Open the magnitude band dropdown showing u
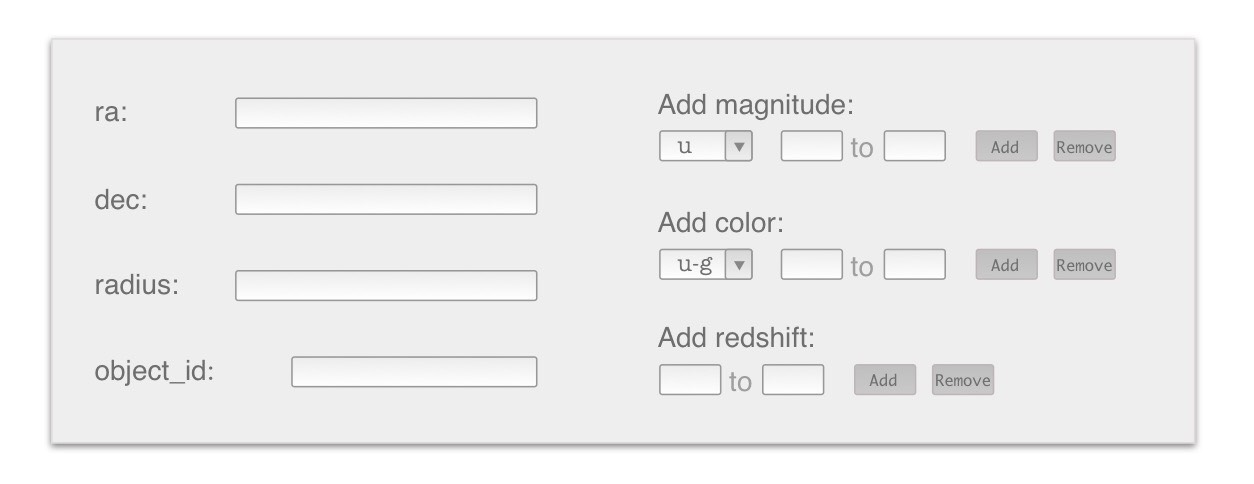The image size is (1254, 484). click(705, 147)
